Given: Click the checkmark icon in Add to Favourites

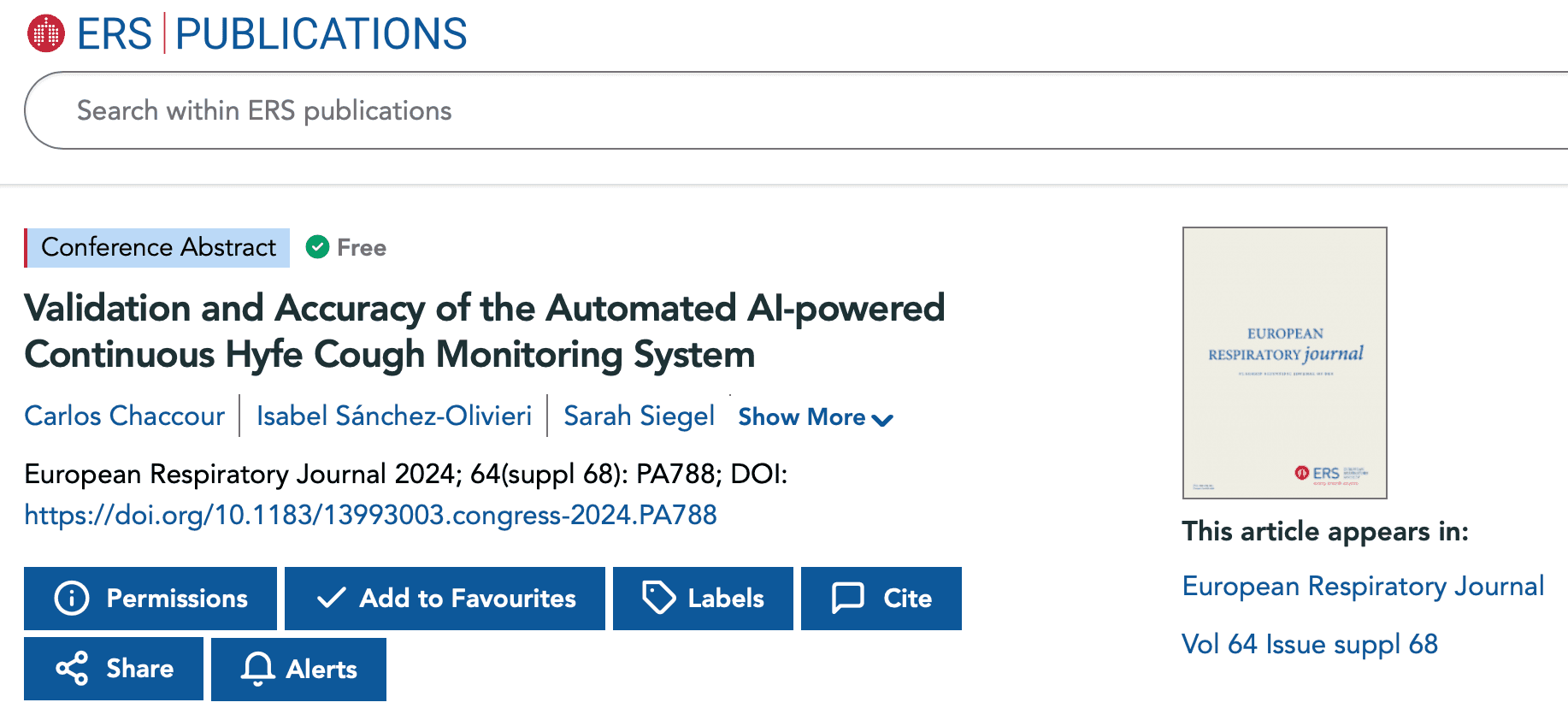Looking at the screenshot, I should coord(332,599).
